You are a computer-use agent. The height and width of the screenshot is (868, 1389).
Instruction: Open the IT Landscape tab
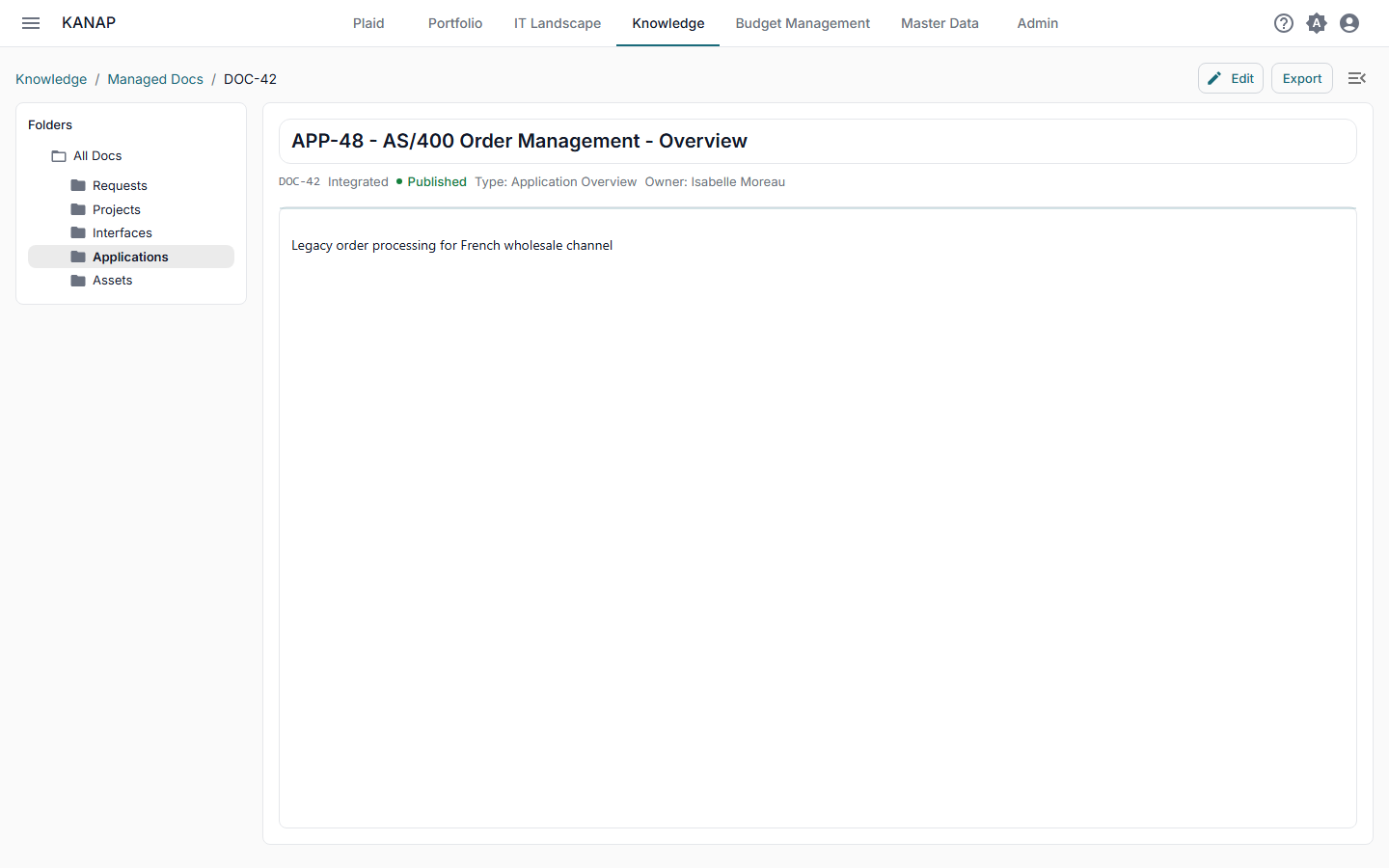tap(558, 23)
